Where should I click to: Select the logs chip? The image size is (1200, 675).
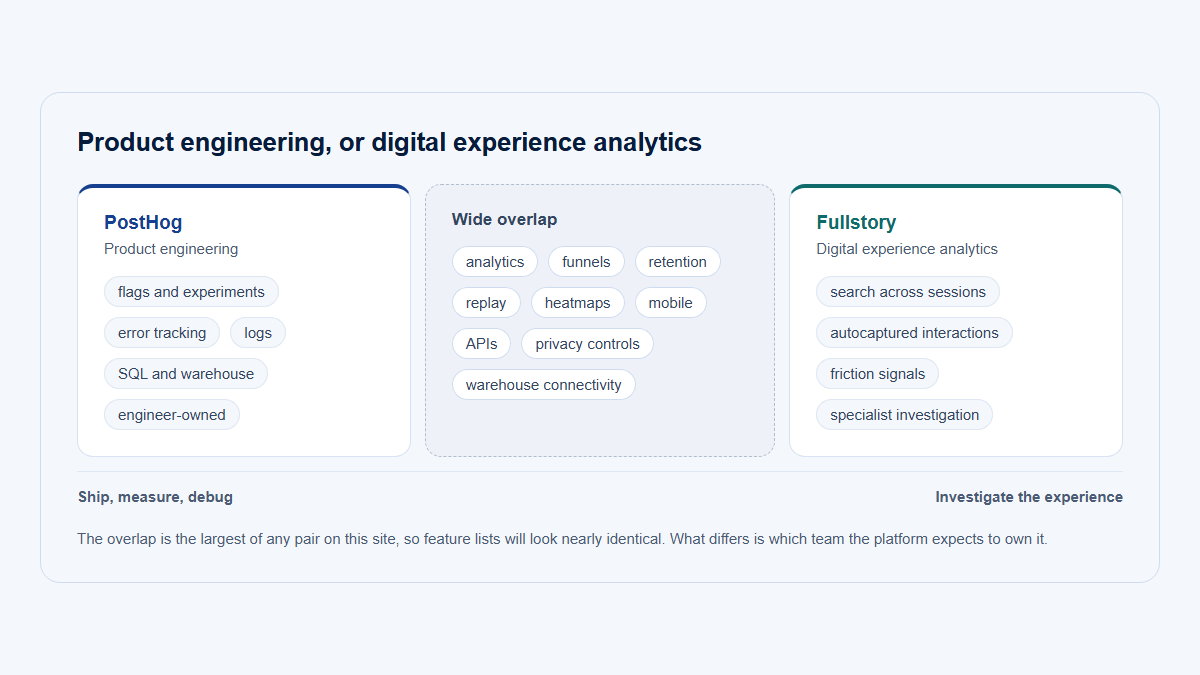coord(258,333)
